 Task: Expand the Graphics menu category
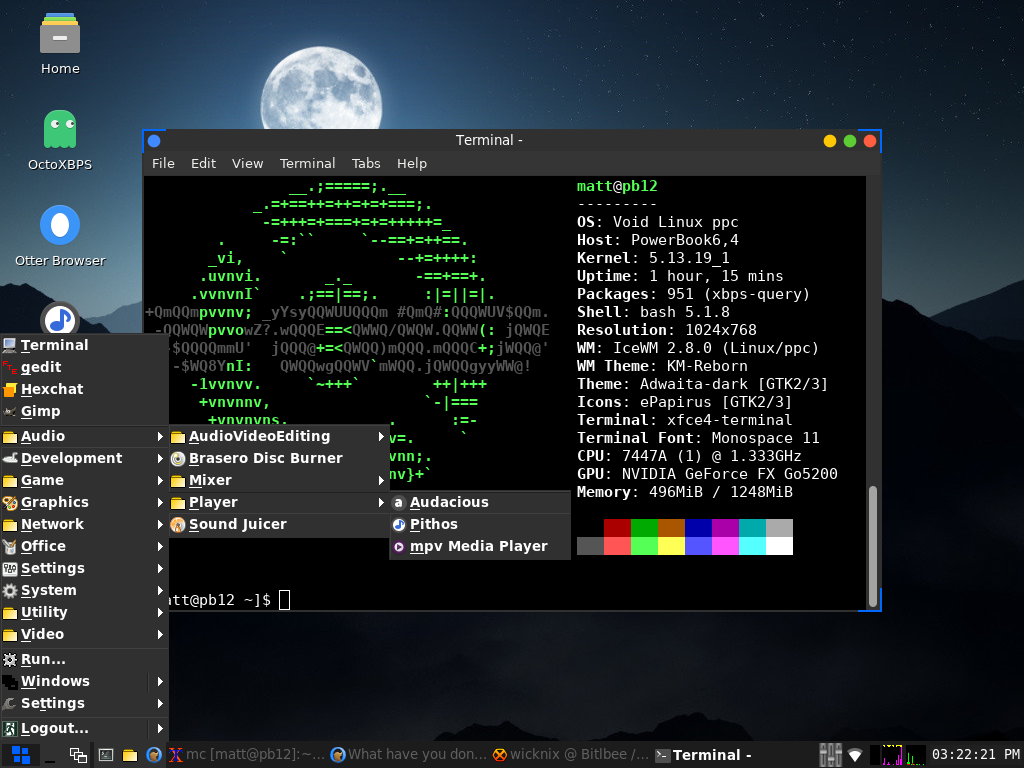click(x=54, y=502)
